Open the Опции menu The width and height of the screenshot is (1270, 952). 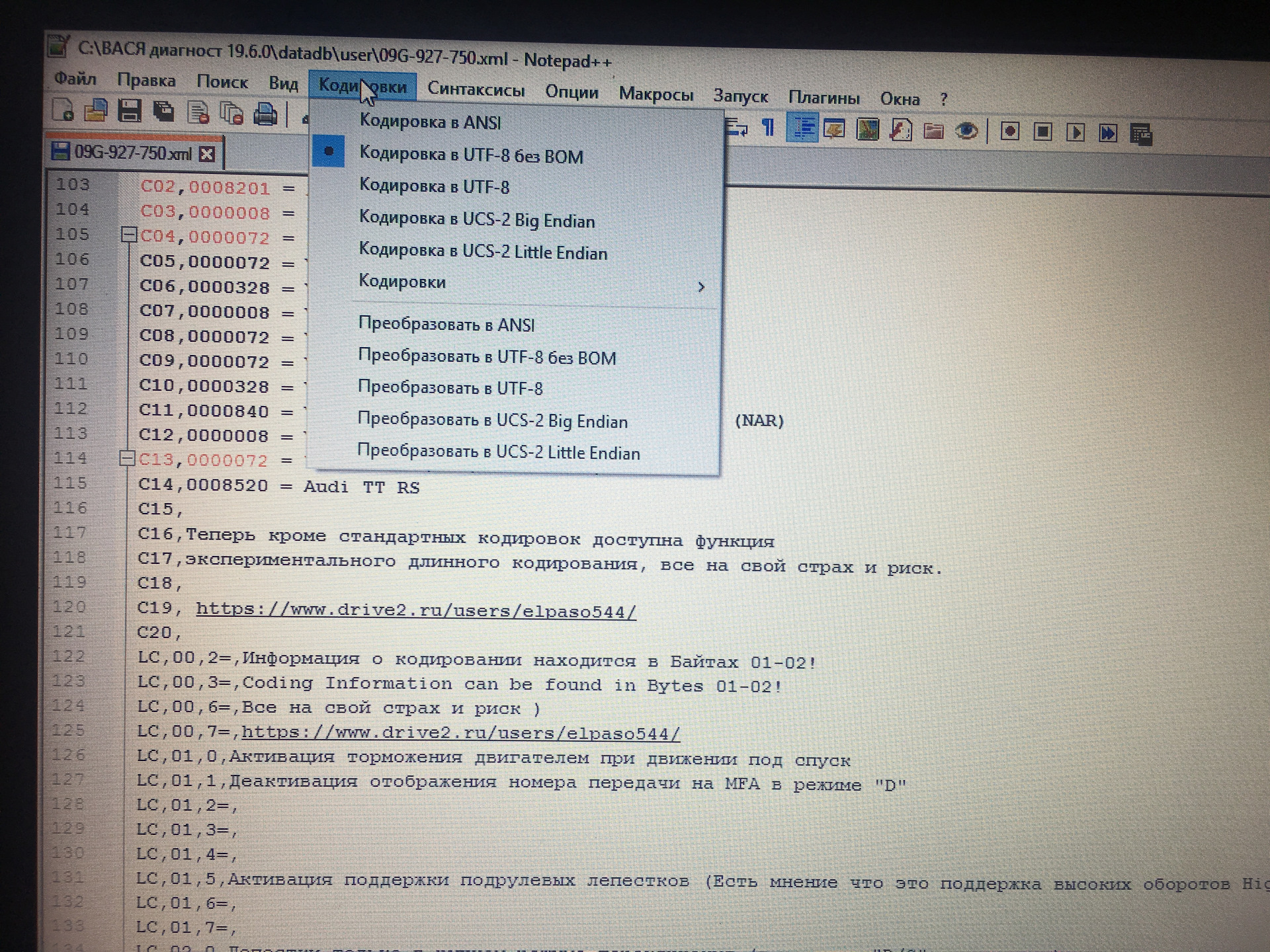pos(571,92)
